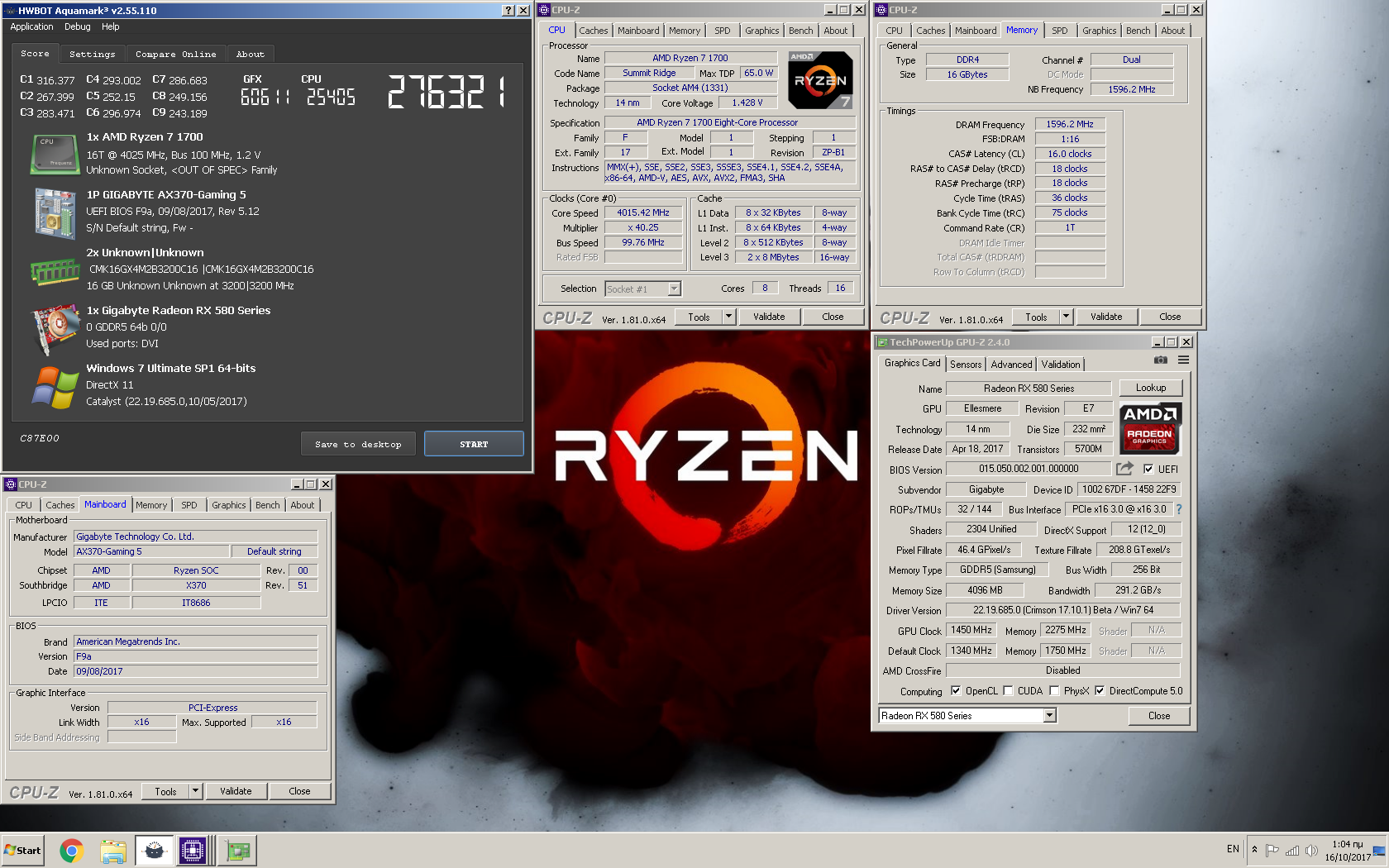Open the Bench tab in CPU-Z Mainboard window

click(x=267, y=505)
